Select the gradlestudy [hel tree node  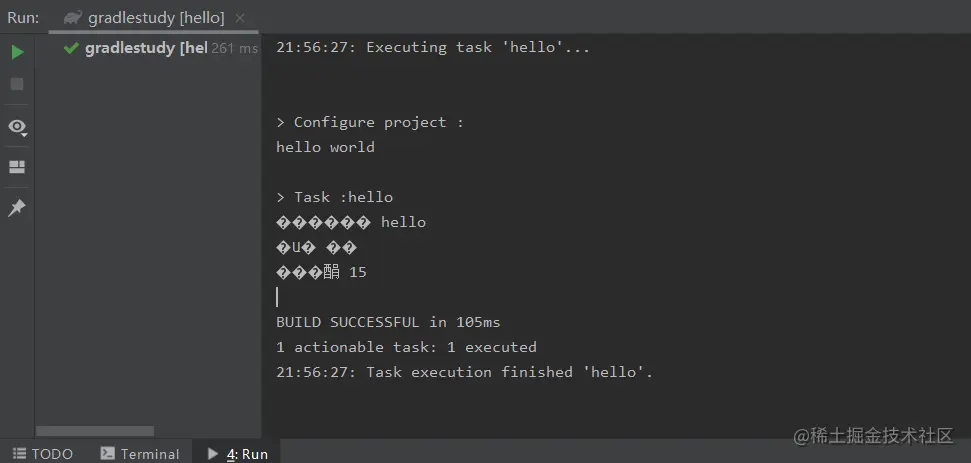click(146, 48)
